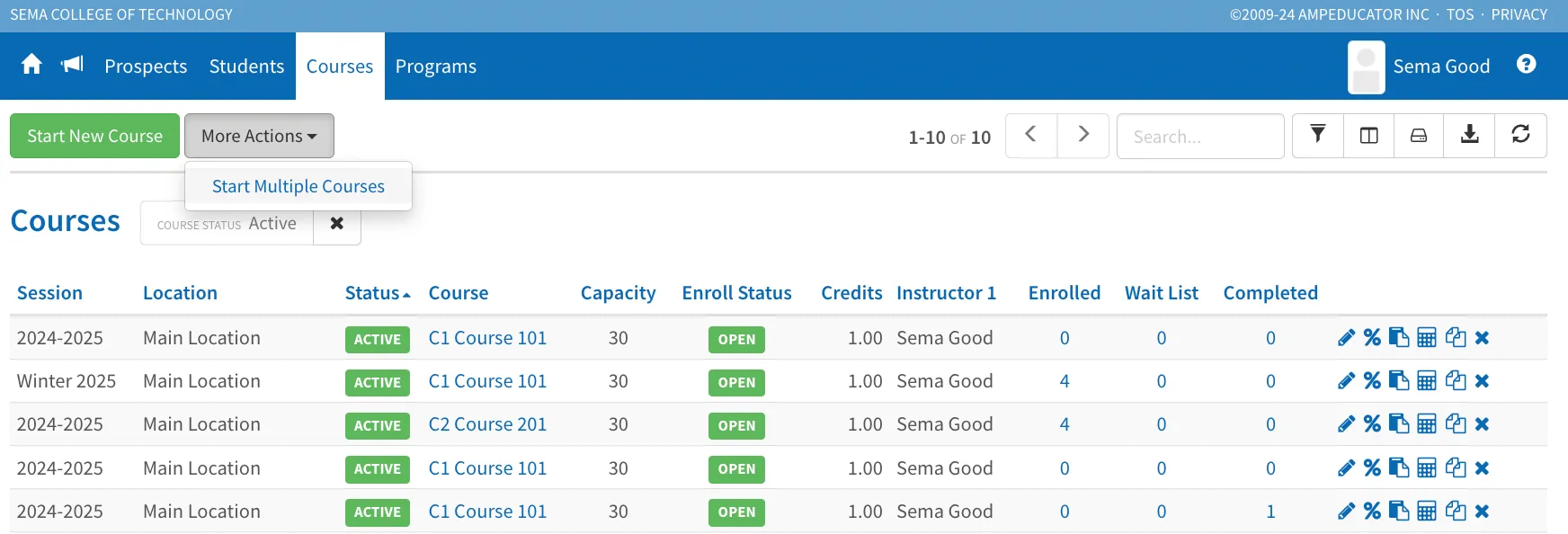The image size is (1568, 534).
Task: Remove the Course Status Active filter
Action: click(x=337, y=223)
